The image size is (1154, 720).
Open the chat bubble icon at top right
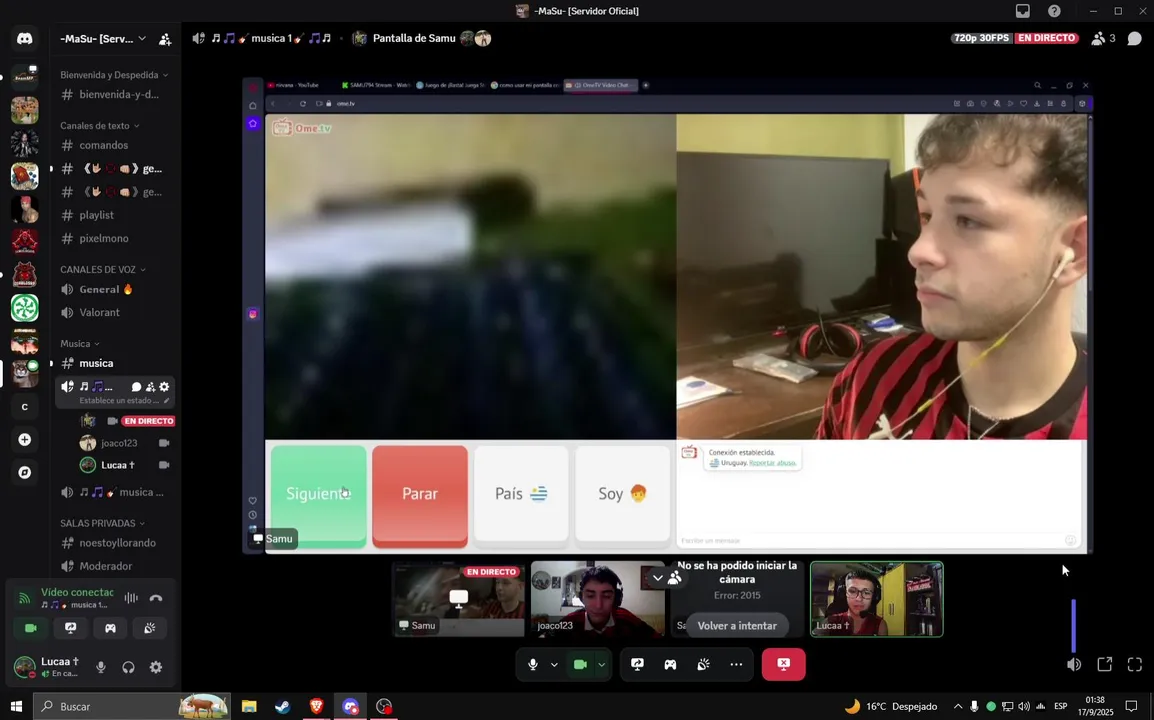coord(1134,38)
